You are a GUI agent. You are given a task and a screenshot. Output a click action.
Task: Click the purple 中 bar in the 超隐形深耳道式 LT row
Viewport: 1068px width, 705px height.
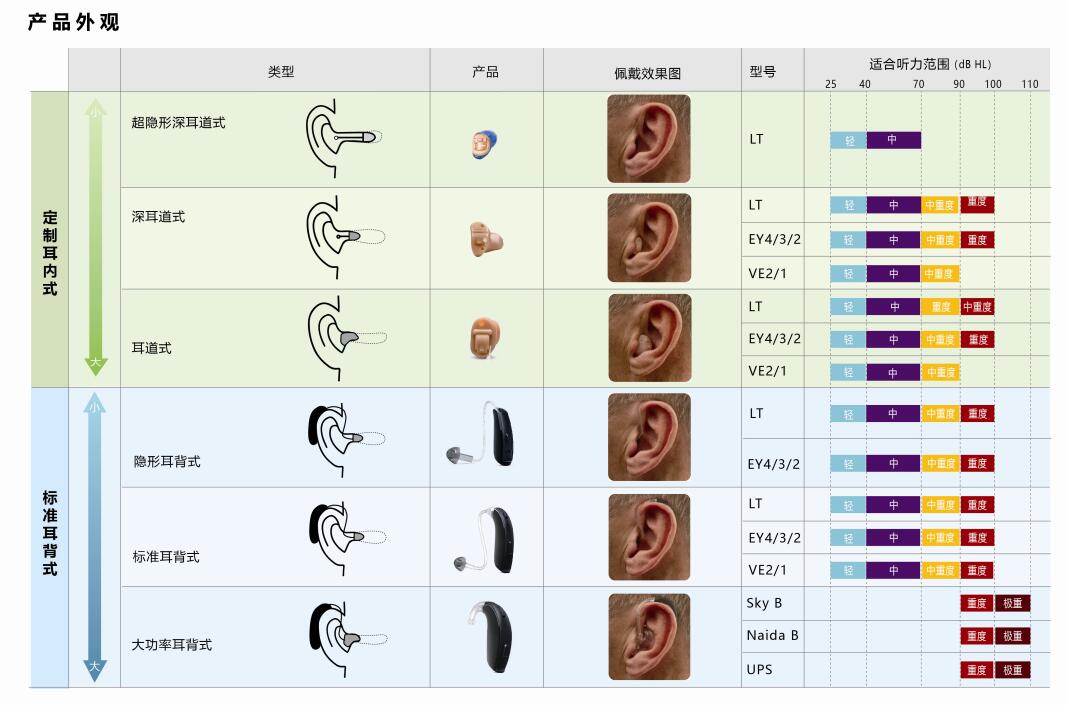pos(893,140)
